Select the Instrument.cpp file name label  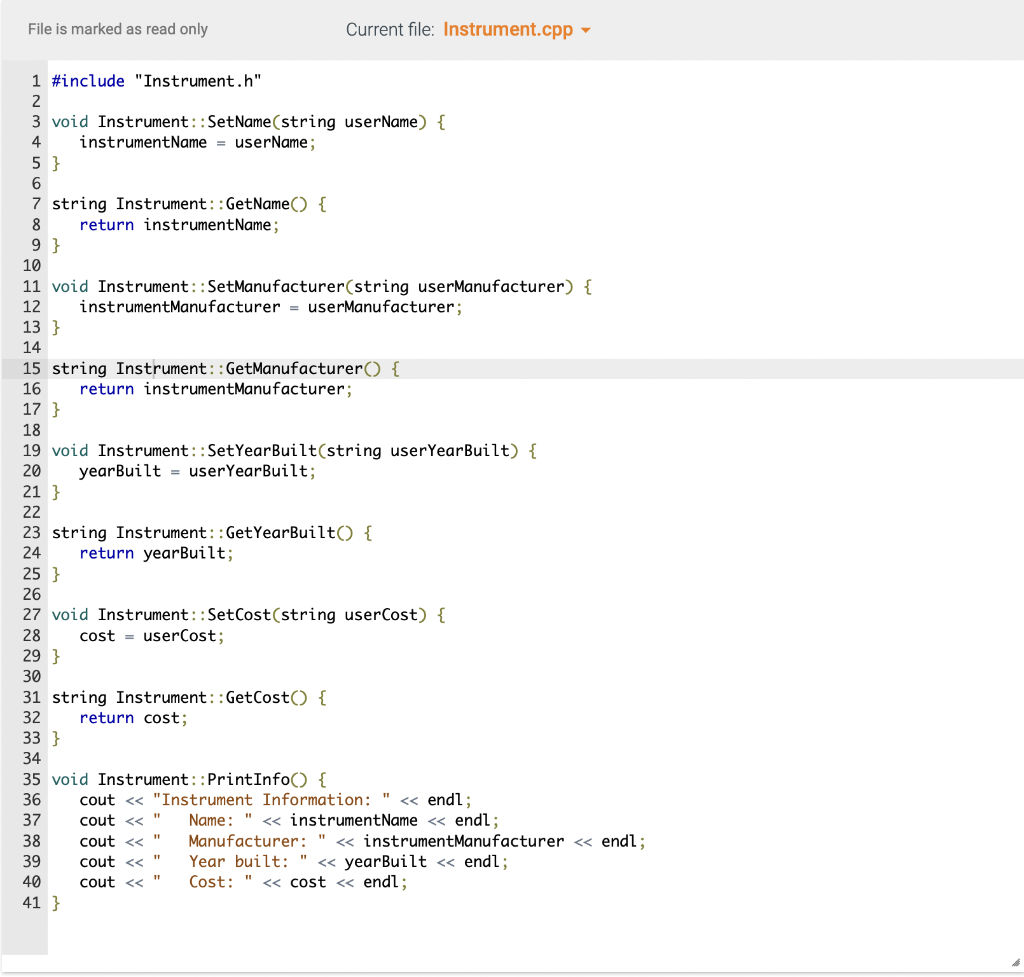click(511, 30)
